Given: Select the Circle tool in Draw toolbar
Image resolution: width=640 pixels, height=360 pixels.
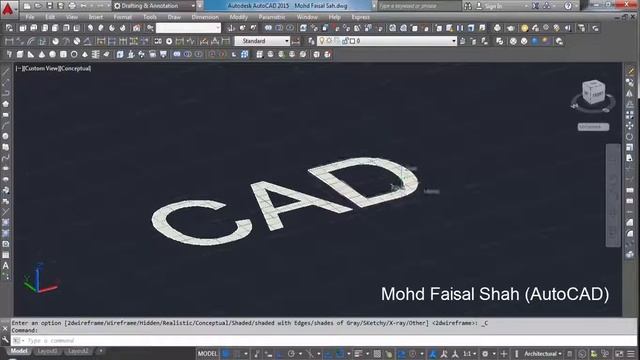Looking at the screenshot, I should click(x=5, y=136).
